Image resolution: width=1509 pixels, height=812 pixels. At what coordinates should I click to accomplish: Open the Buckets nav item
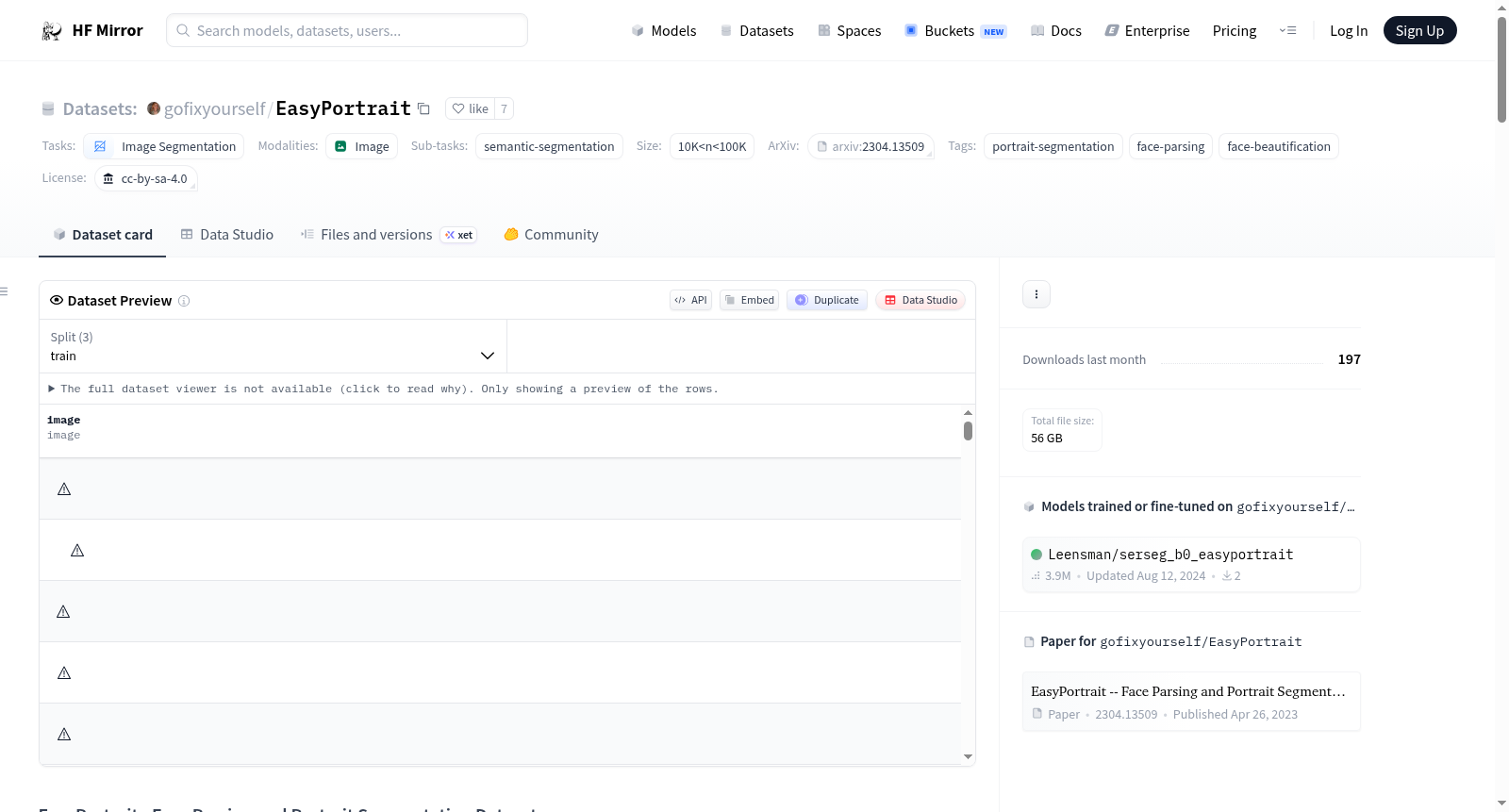pos(955,31)
